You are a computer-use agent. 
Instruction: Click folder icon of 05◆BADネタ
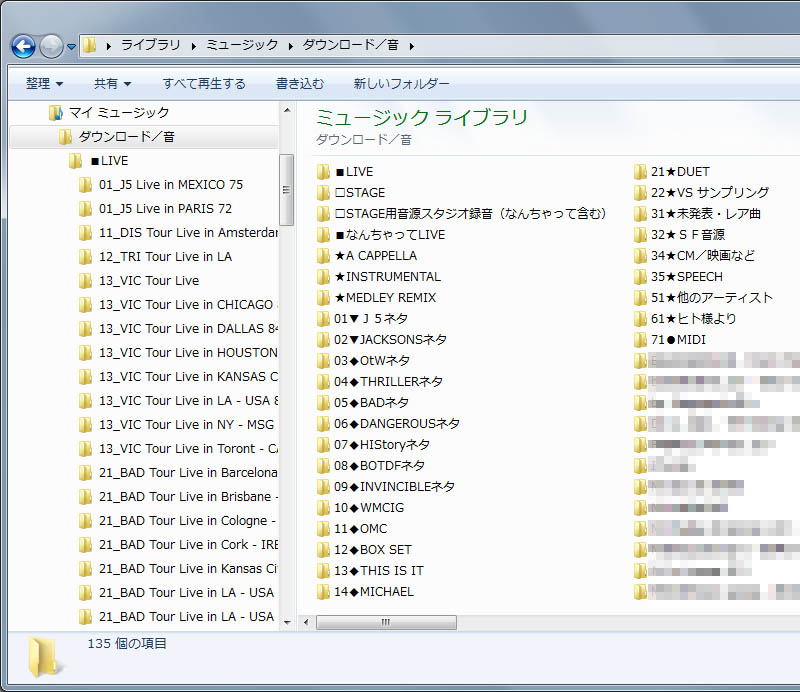323,403
